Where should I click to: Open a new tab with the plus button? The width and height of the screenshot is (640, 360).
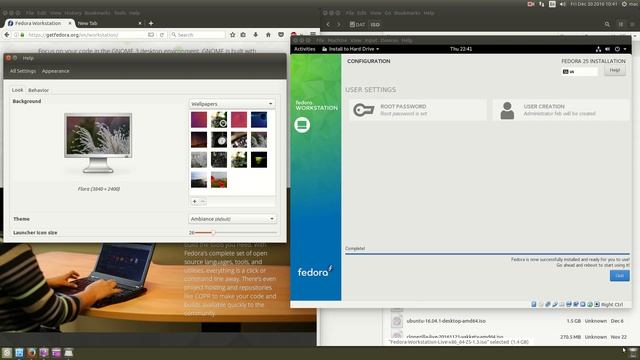click(x=151, y=23)
